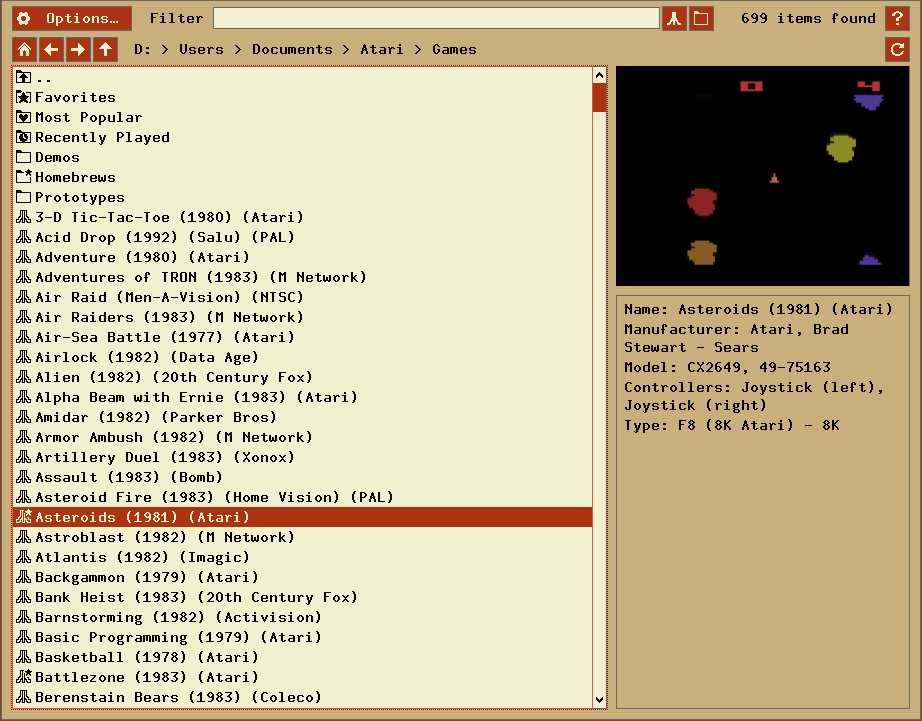The height and width of the screenshot is (721, 922).
Task: Click the Prototypes folder icon
Action: 24,197
